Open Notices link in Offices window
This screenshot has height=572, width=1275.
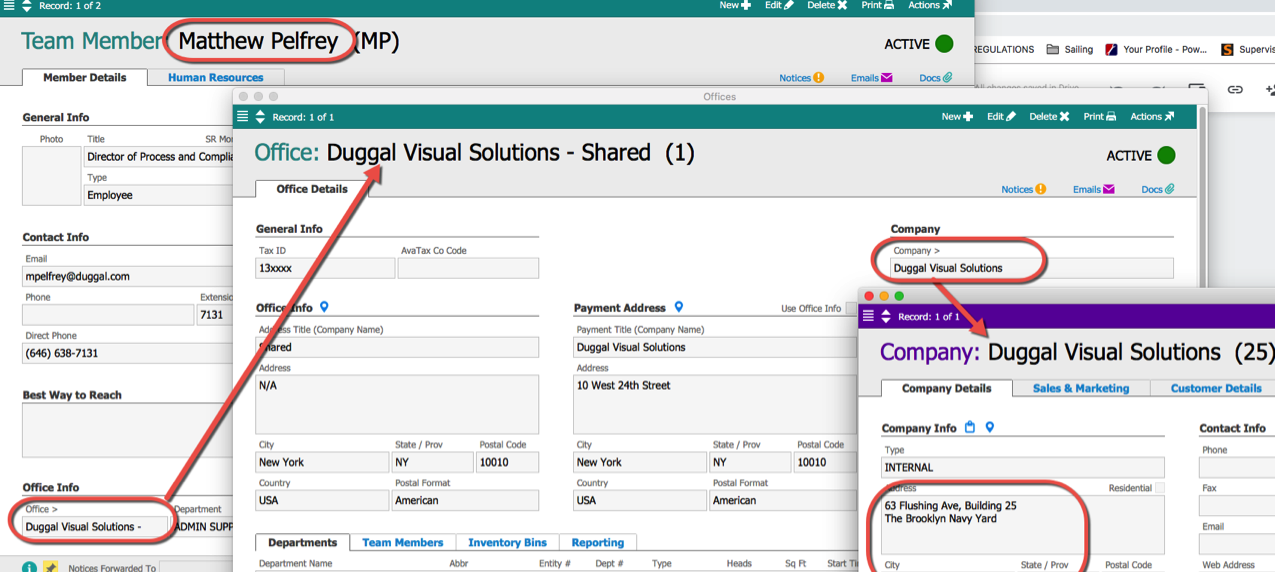click(1023, 189)
